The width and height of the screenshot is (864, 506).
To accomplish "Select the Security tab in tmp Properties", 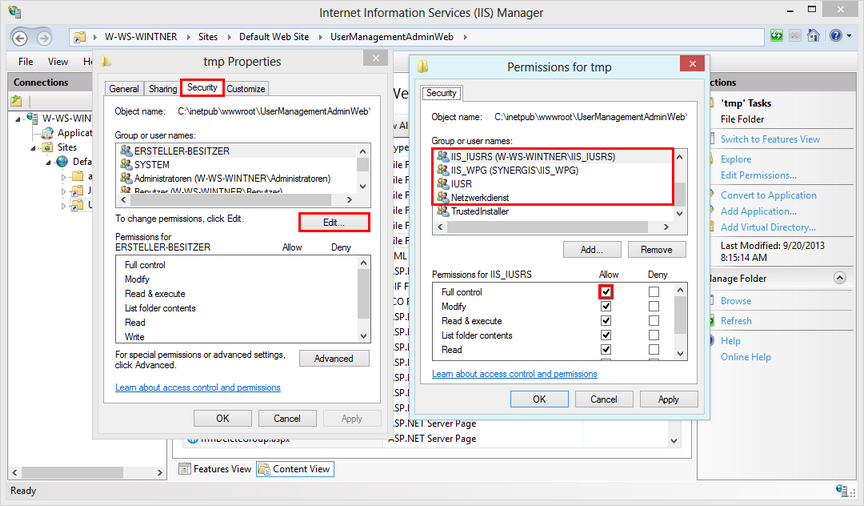I will [x=202, y=87].
